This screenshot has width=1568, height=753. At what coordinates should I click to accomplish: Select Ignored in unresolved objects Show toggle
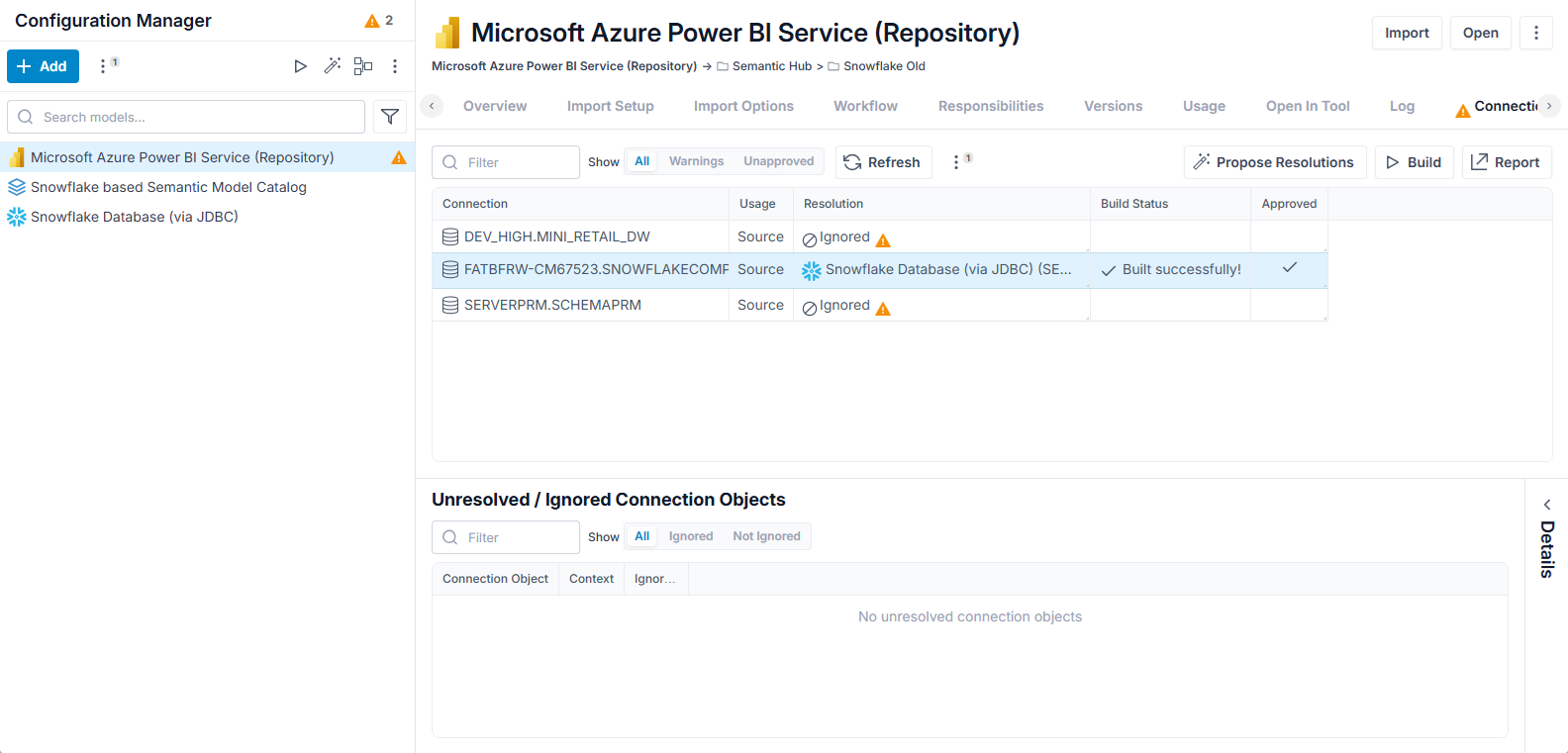[691, 536]
